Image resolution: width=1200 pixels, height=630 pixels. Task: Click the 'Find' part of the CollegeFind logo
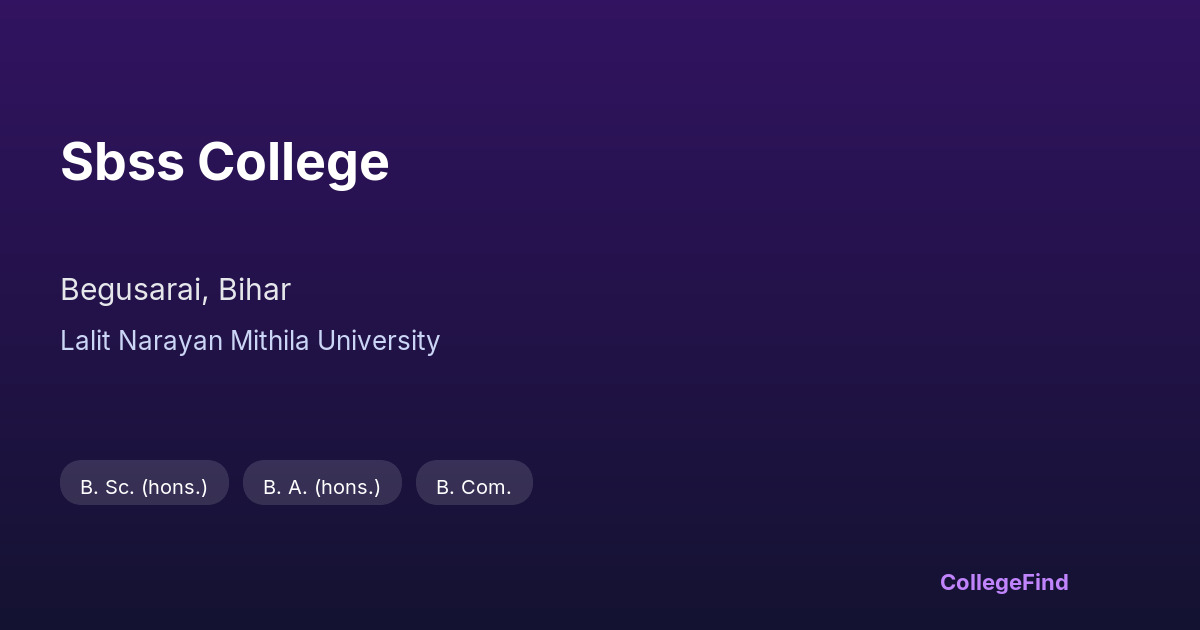tap(1045, 582)
